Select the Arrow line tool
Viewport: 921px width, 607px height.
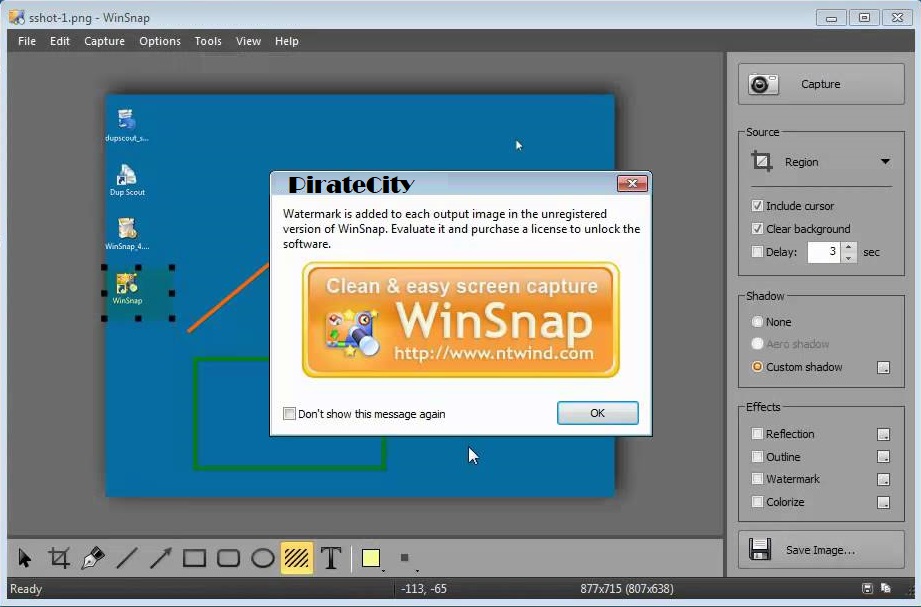(x=160, y=558)
